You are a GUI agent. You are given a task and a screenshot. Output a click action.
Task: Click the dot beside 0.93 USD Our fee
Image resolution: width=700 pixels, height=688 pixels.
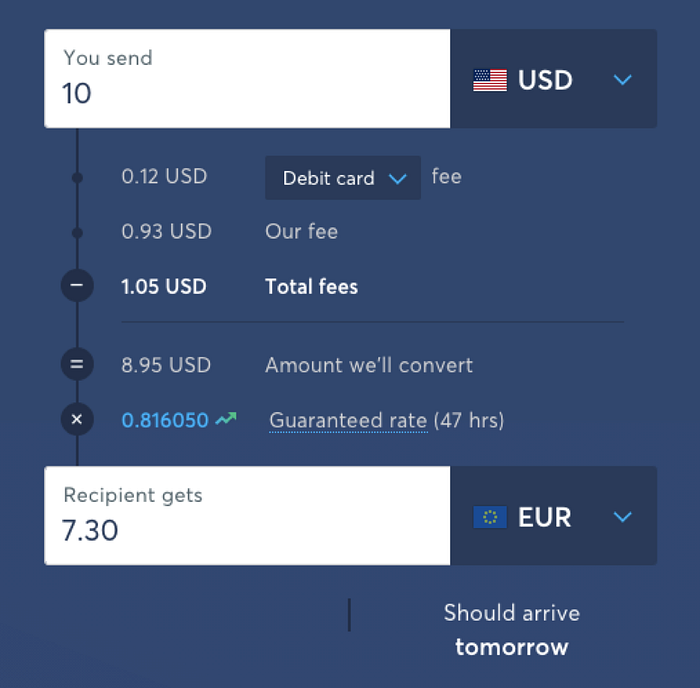pos(77,233)
